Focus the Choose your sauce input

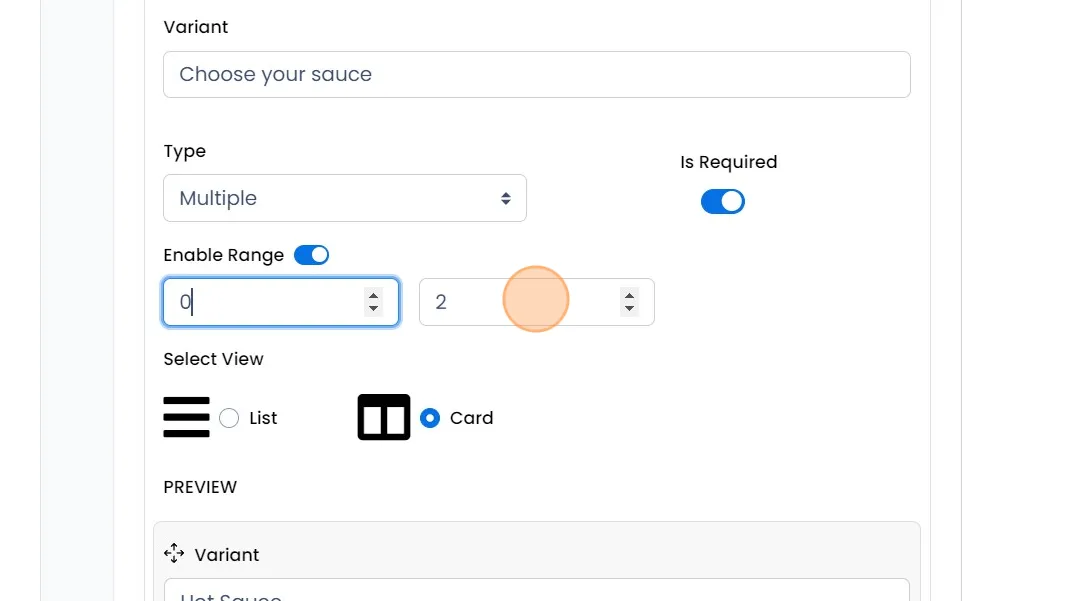536,74
